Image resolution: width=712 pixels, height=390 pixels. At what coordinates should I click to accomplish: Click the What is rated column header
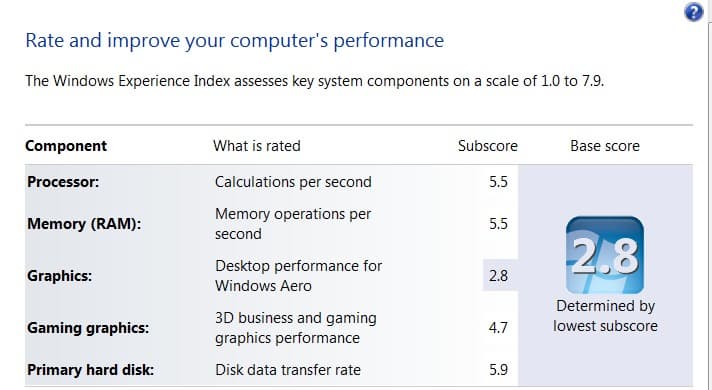(x=257, y=146)
